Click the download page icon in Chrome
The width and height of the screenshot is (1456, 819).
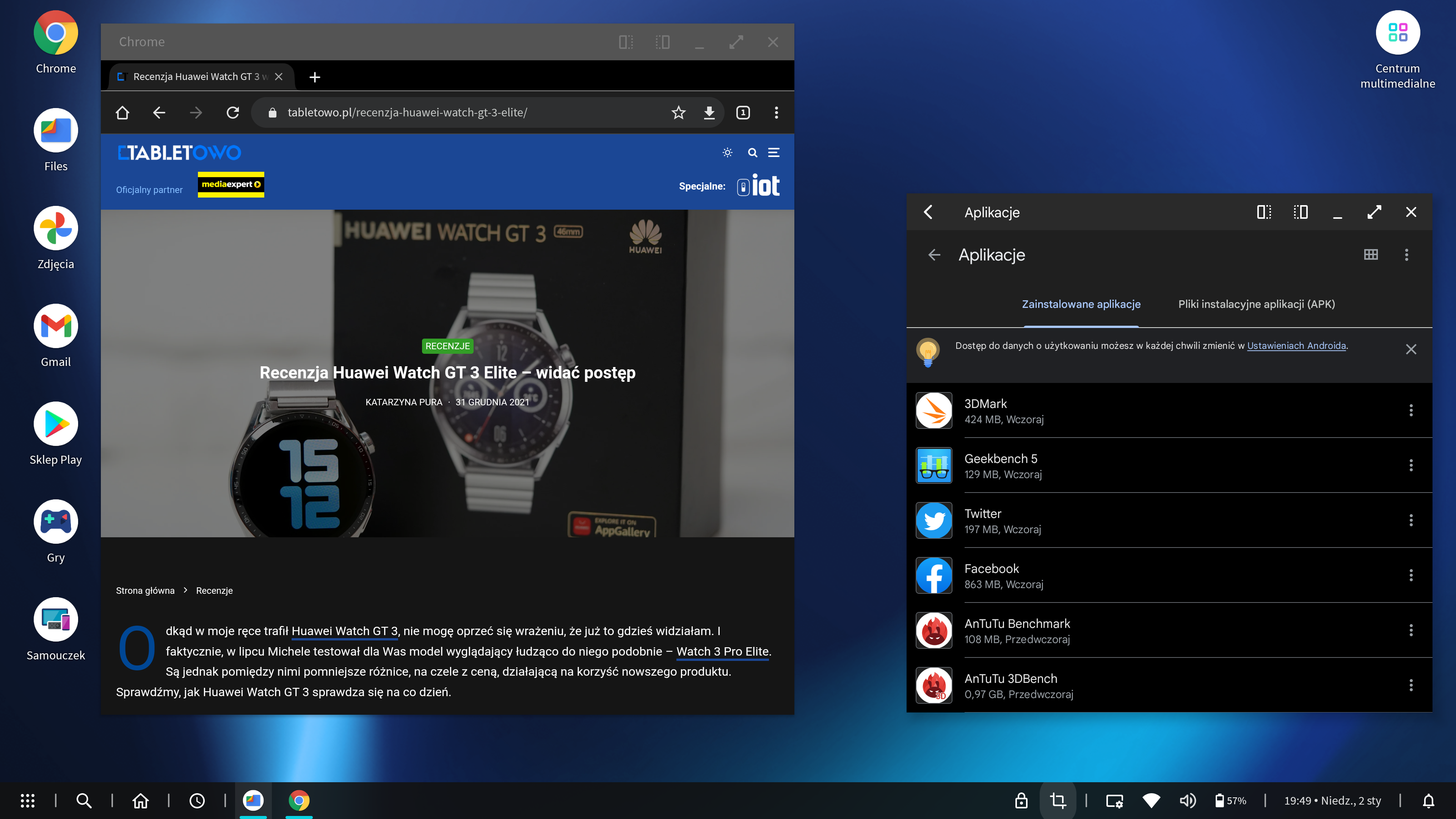click(709, 113)
